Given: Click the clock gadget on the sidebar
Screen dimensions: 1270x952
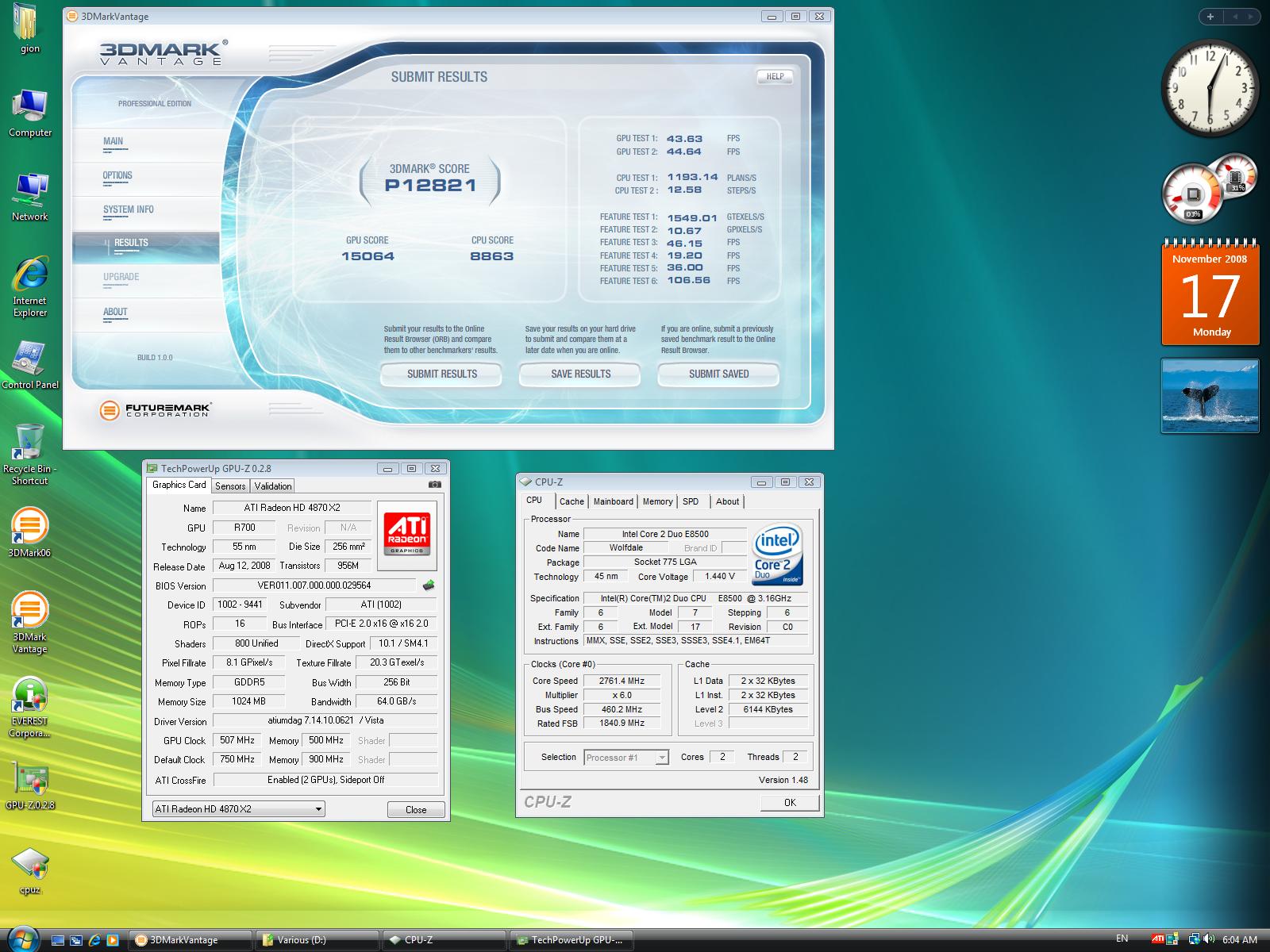Looking at the screenshot, I should click(x=1210, y=88).
